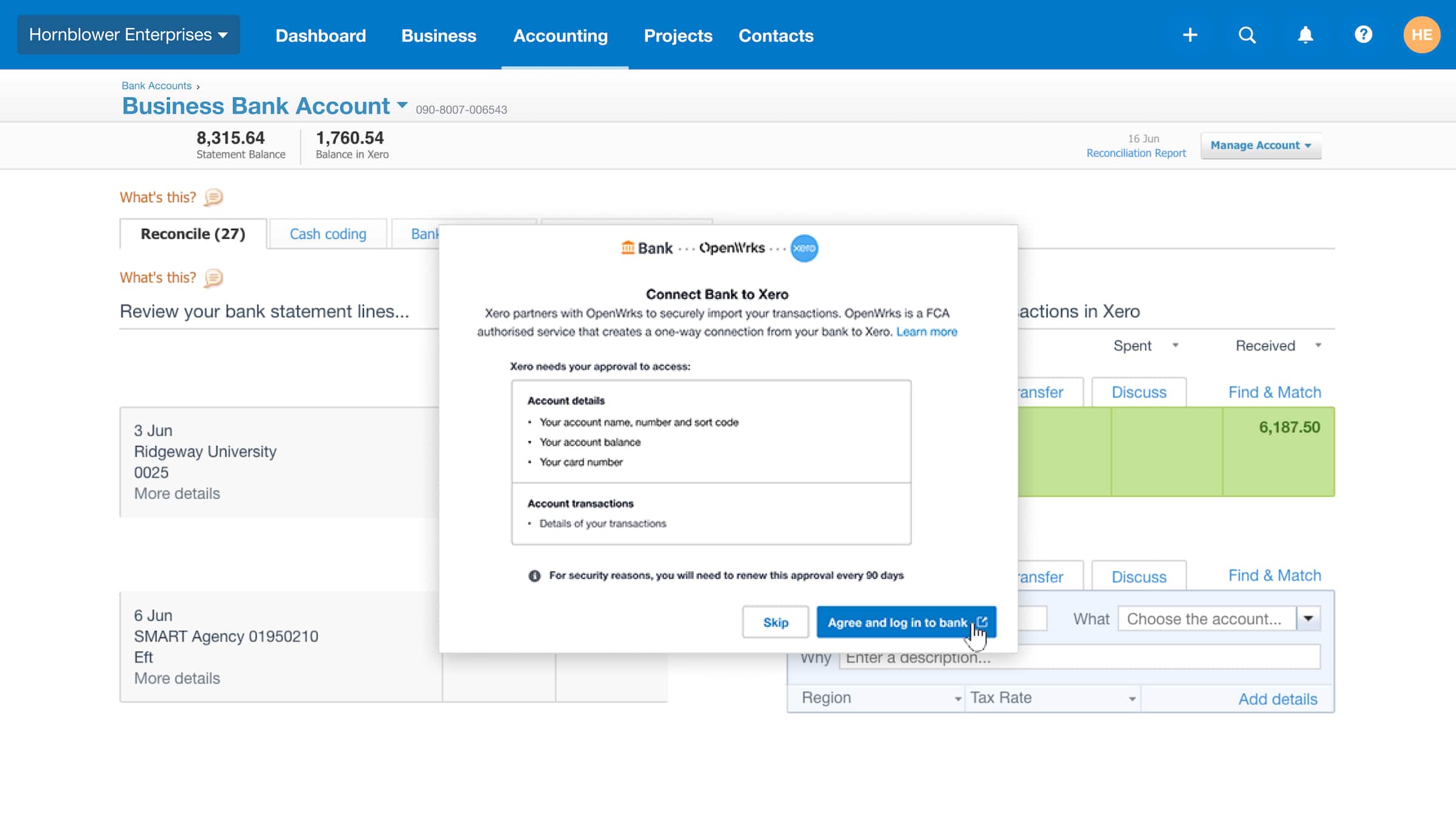Expand the Hornblower Enterprises organisation menu
Image resolution: width=1456 pixels, height=819 pixels.
coord(128,34)
